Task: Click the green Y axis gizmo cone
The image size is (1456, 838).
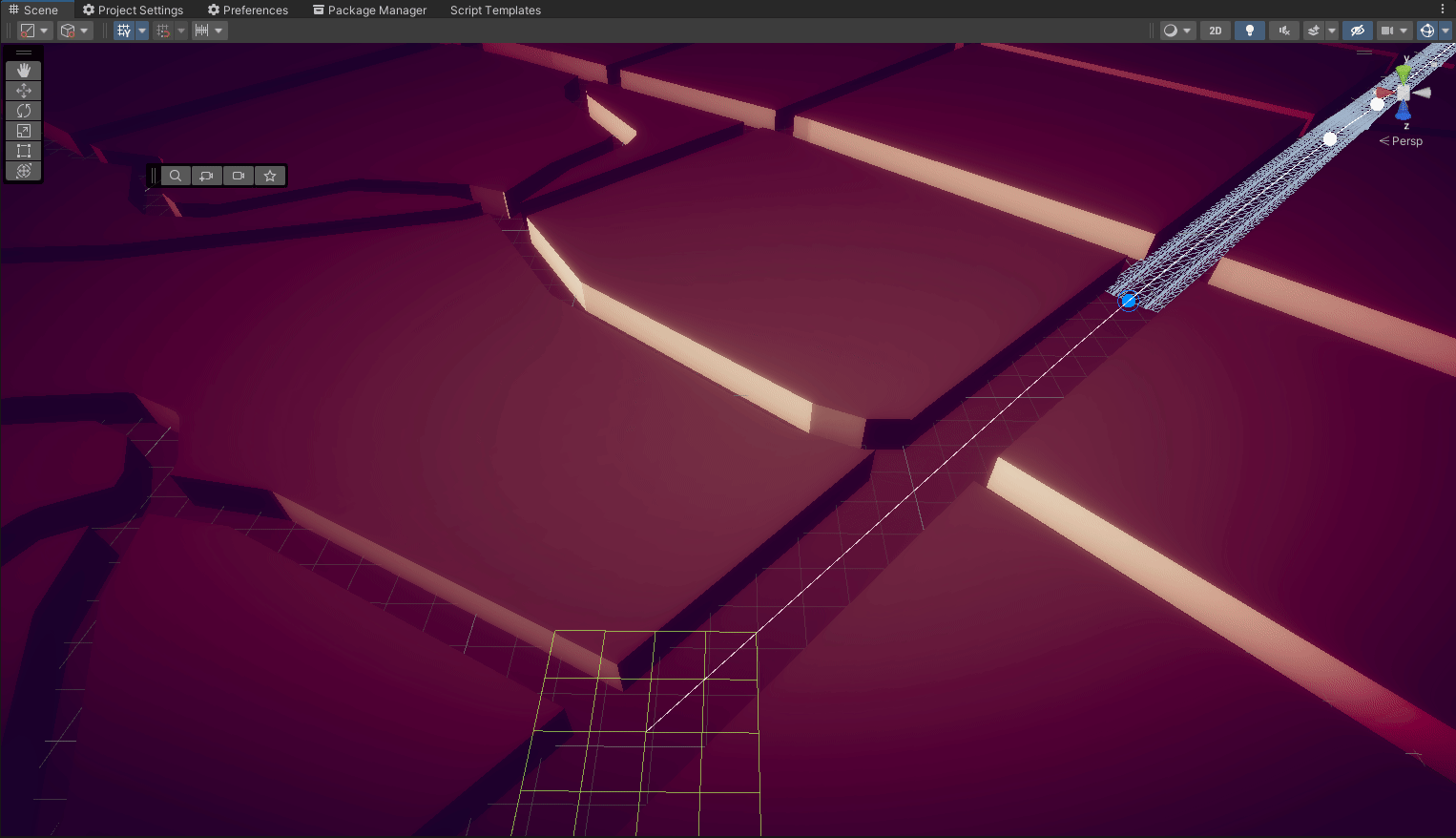Action: point(1404,73)
